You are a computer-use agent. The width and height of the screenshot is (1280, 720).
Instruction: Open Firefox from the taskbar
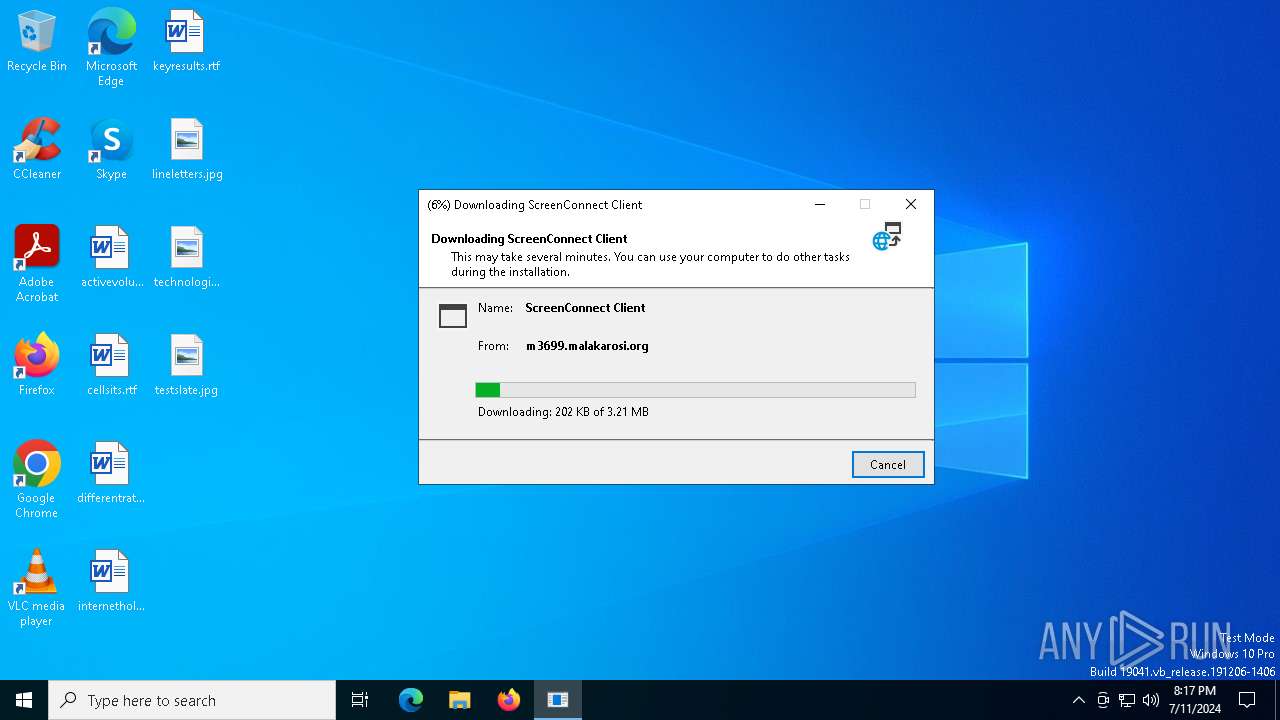[x=509, y=700]
